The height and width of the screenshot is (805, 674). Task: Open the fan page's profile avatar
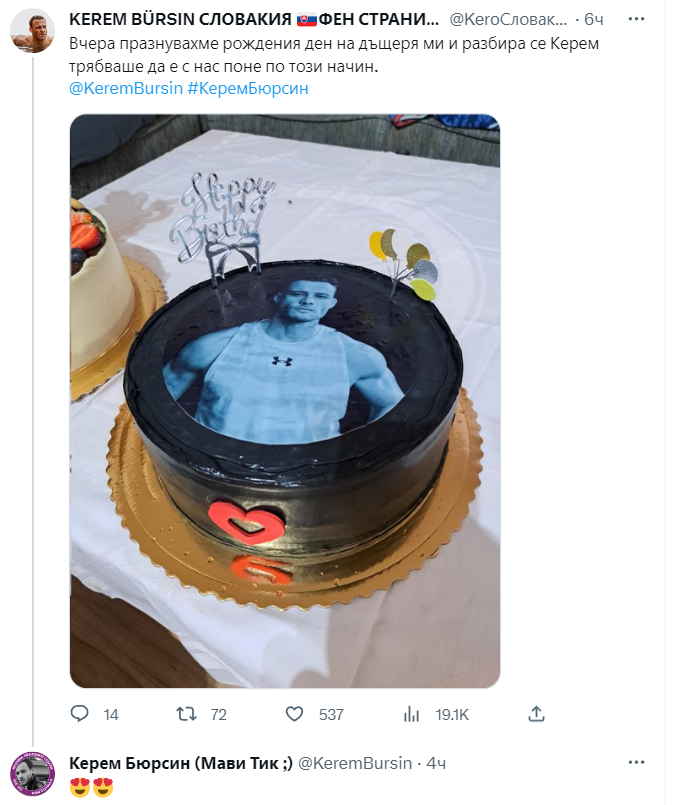tap(32, 32)
